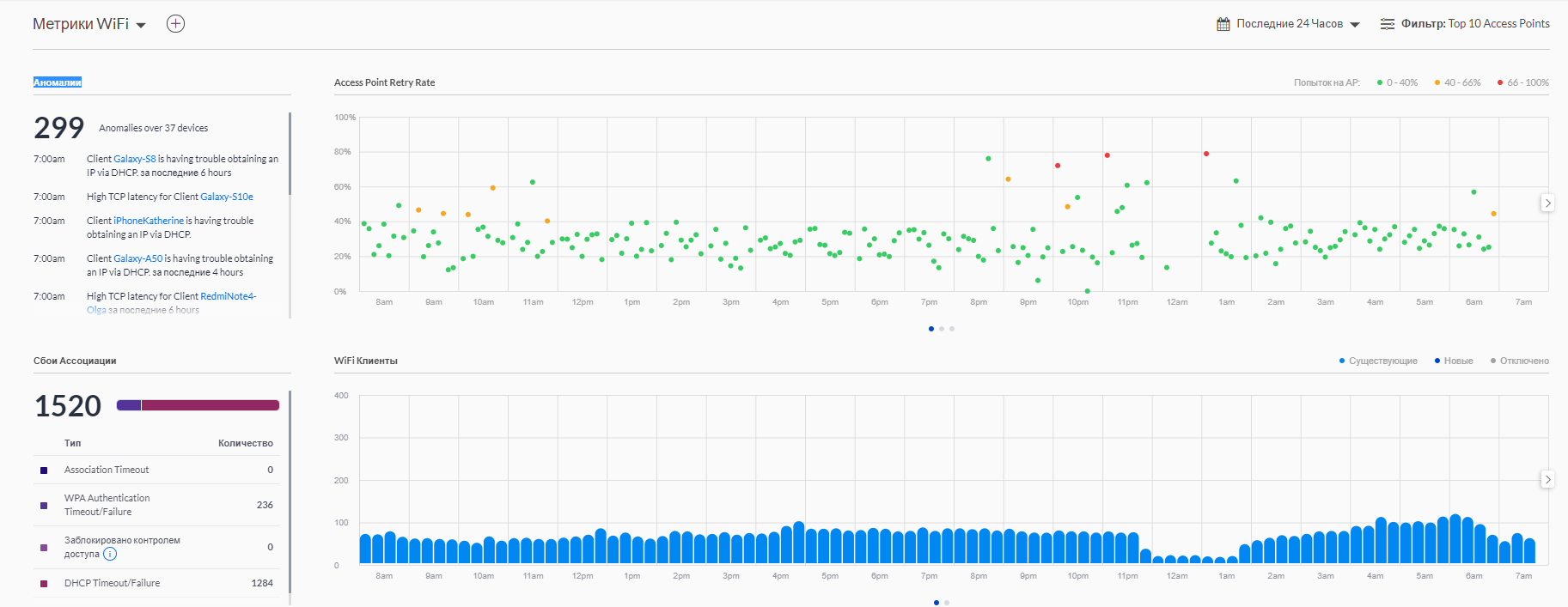Image resolution: width=1568 pixels, height=607 pixels.
Task: Click the Association Timeout color square
Action: (44, 470)
